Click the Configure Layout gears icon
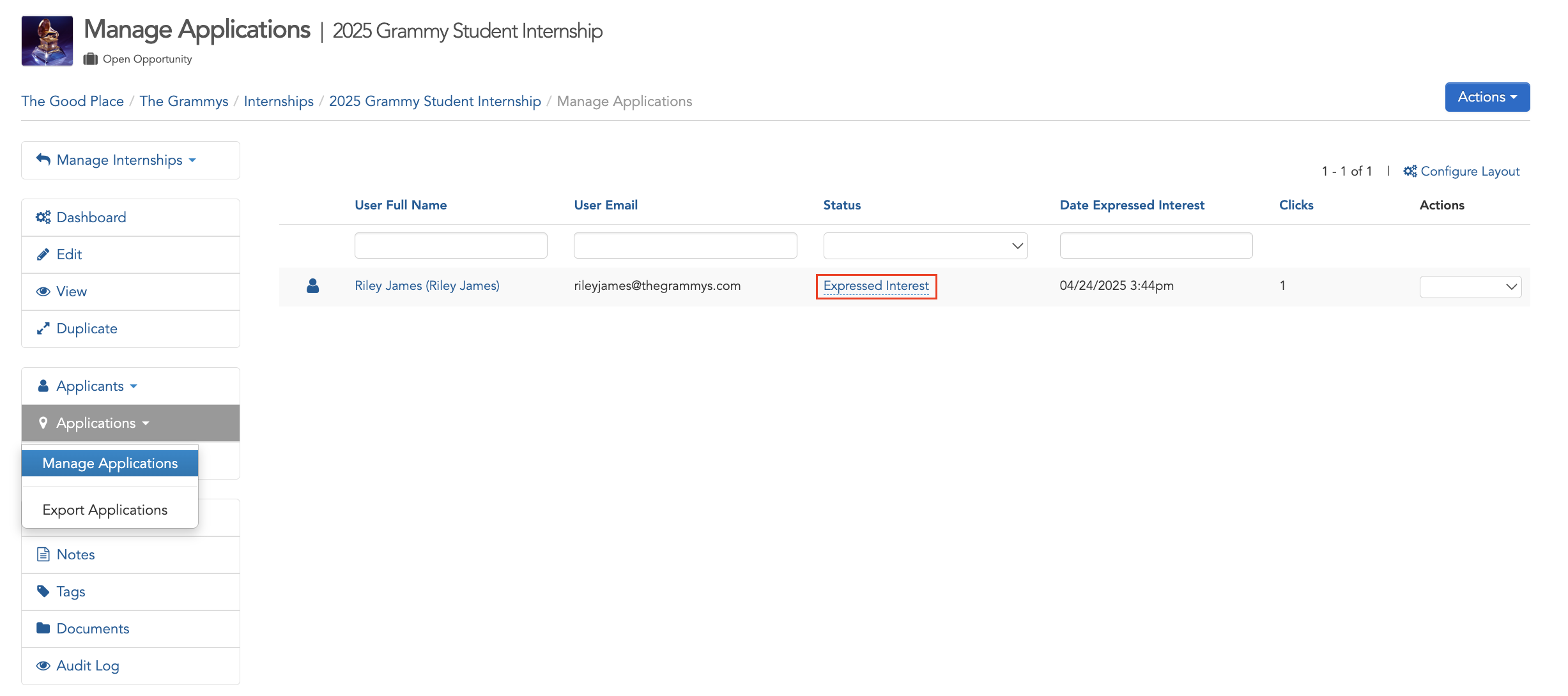 click(1410, 171)
